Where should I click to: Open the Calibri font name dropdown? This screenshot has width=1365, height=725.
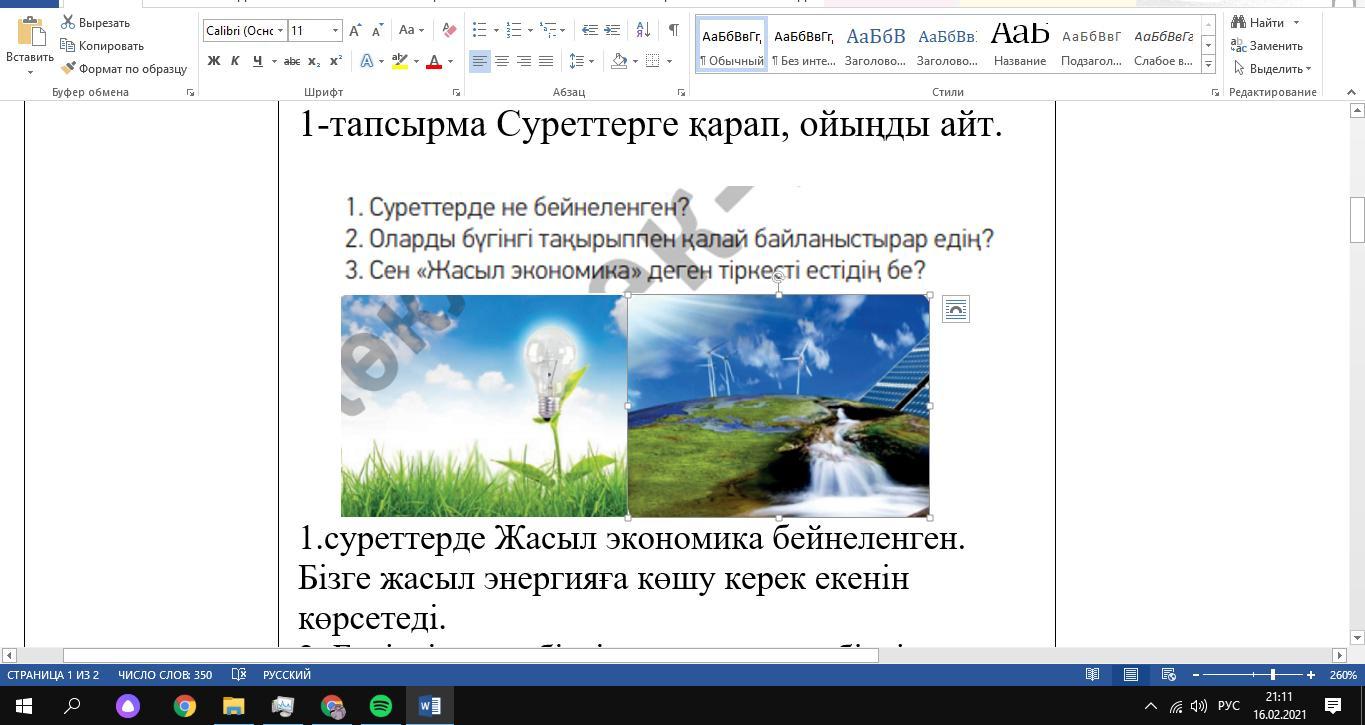pyautogui.click(x=281, y=30)
